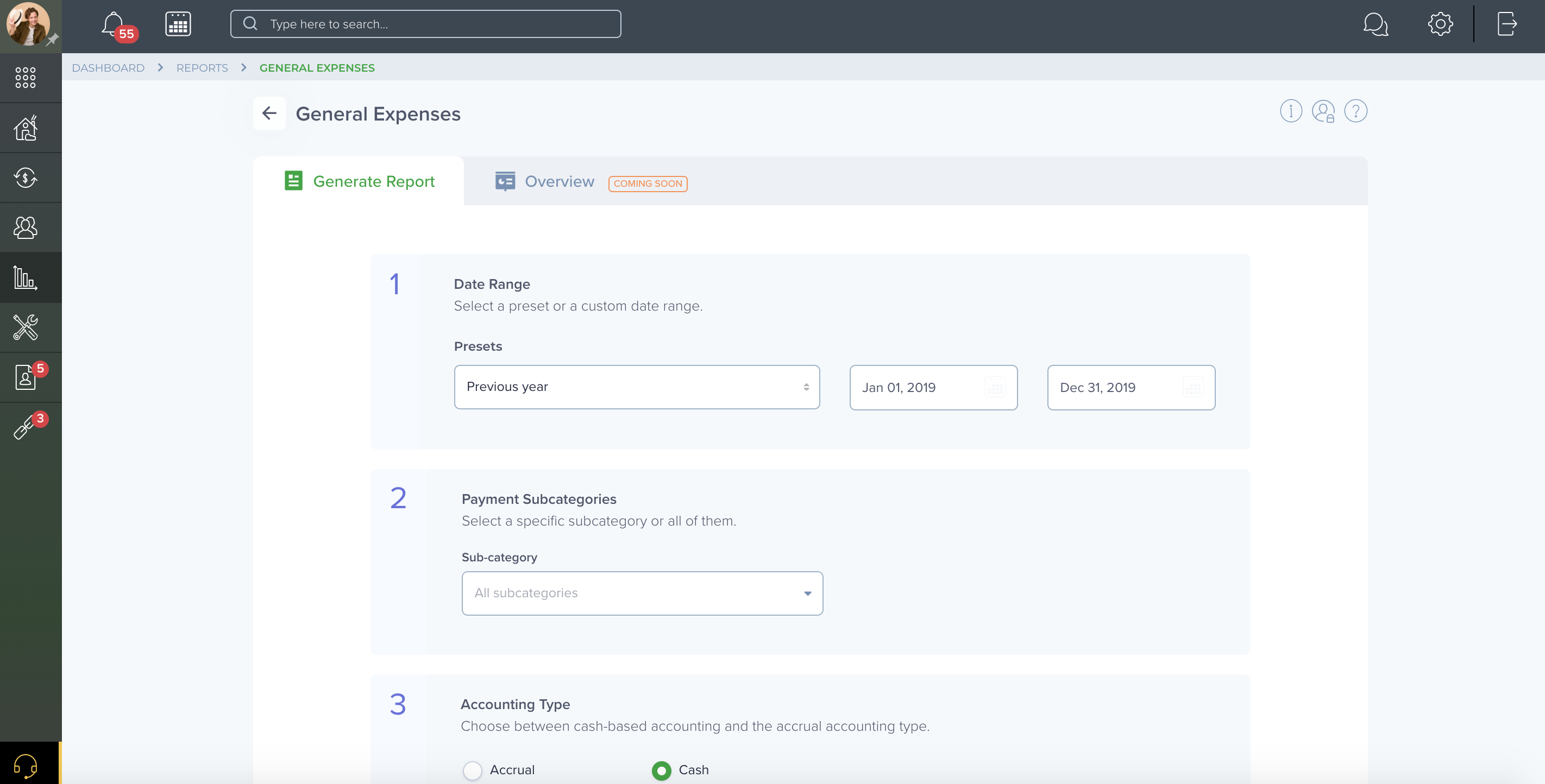Open the notifications bell

114,24
